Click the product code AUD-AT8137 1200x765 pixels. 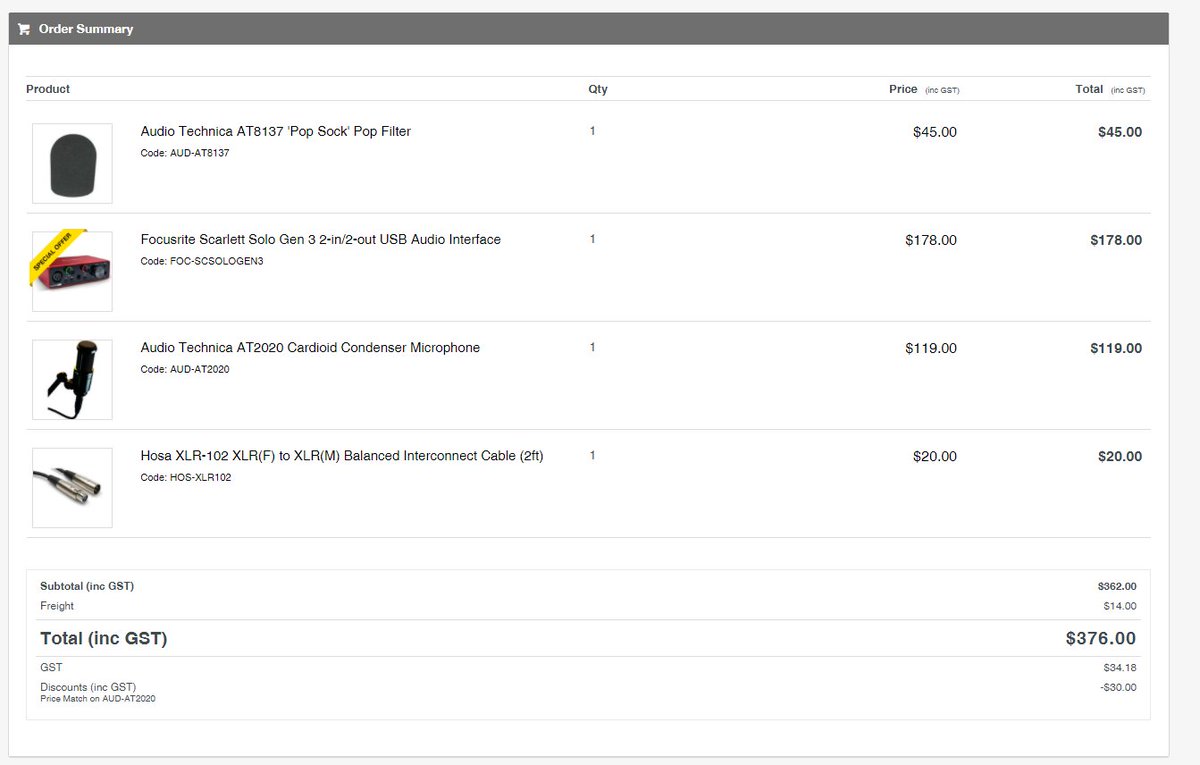185,153
